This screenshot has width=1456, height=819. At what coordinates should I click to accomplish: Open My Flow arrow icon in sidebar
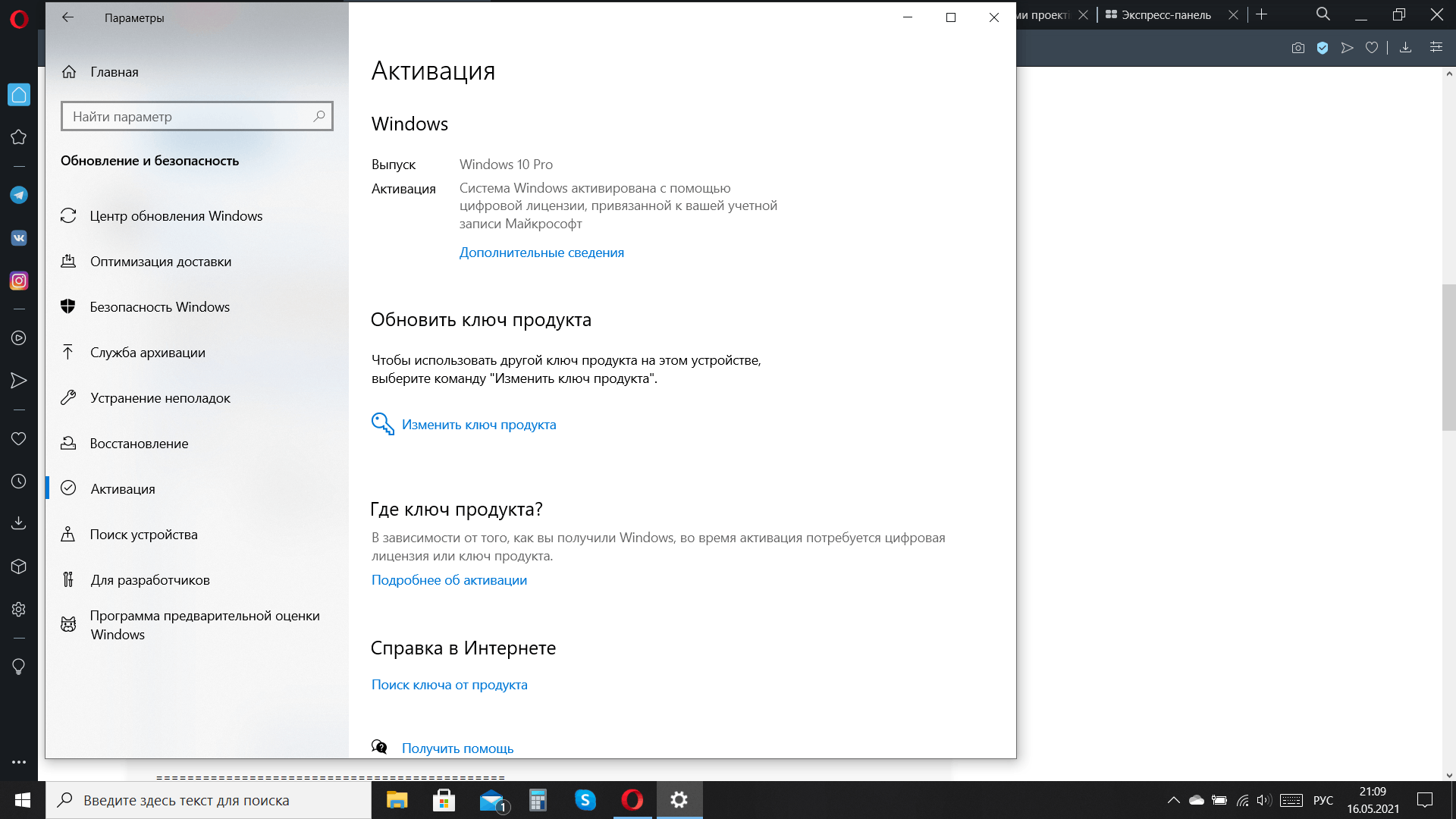[x=19, y=381]
